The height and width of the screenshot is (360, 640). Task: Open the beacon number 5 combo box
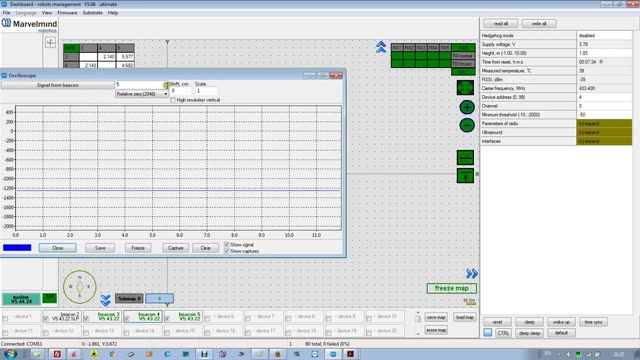pyautogui.click(x=142, y=84)
